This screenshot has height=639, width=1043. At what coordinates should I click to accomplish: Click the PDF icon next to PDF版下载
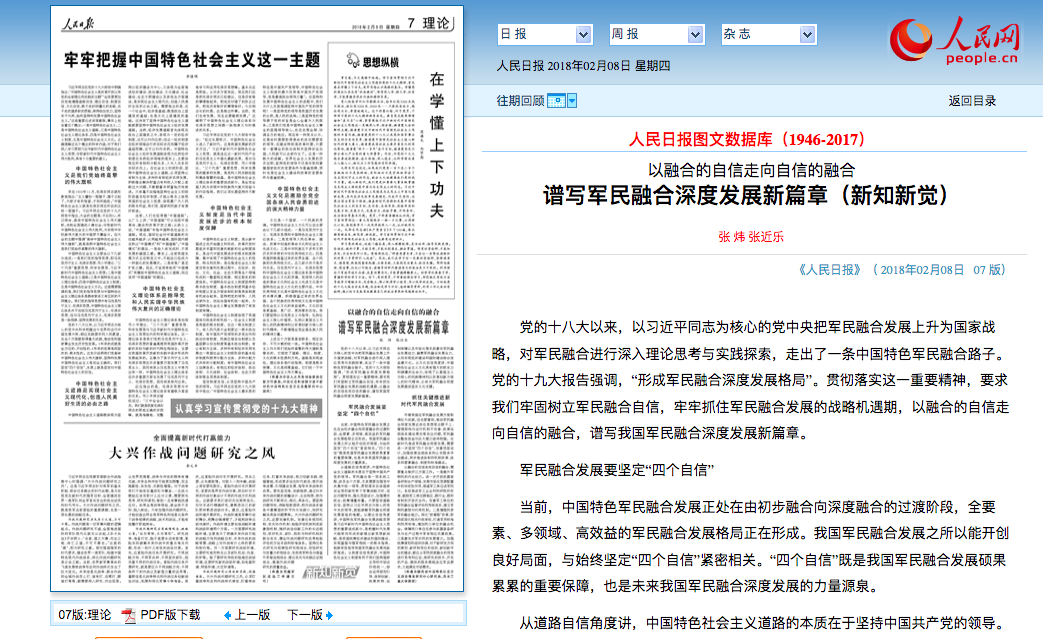[x=128, y=615]
